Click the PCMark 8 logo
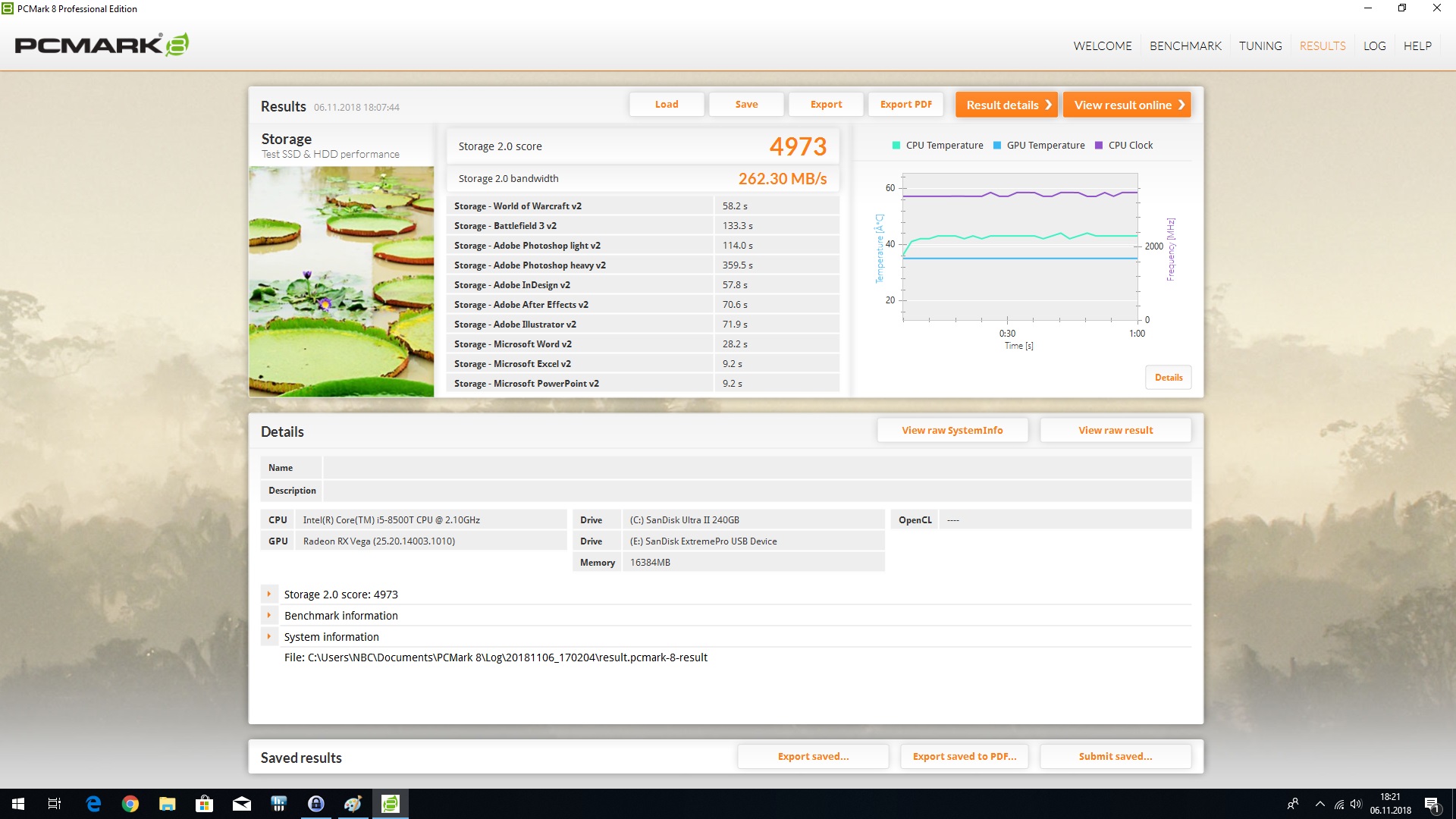The image size is (1456, 819). [x=102, y=45]
